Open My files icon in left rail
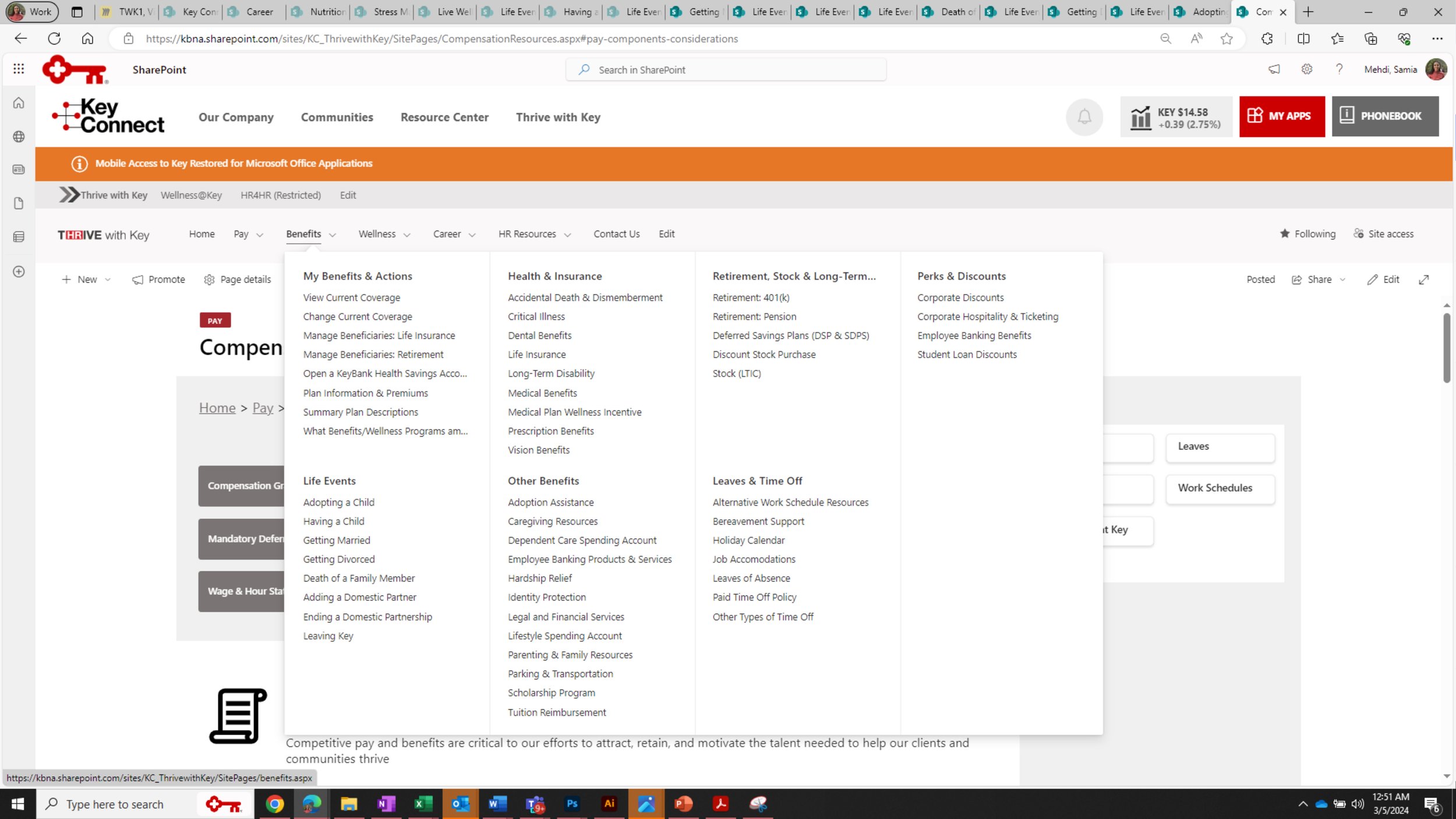Viewport: 1456px width, 819px height. [x=19, y=203]
